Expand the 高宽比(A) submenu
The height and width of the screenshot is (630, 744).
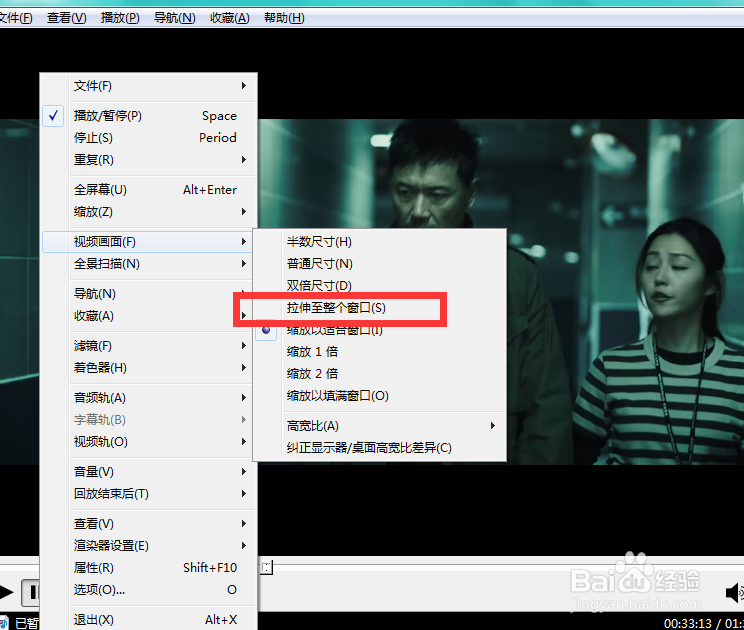tap(380, 426)
